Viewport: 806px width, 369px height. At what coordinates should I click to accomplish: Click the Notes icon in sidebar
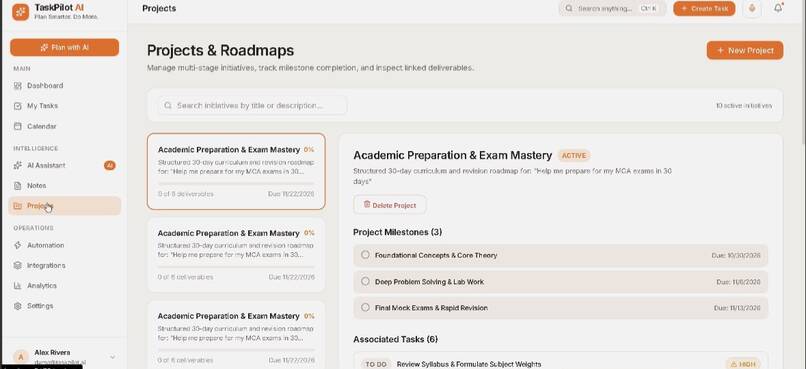[x=17, y=186]
